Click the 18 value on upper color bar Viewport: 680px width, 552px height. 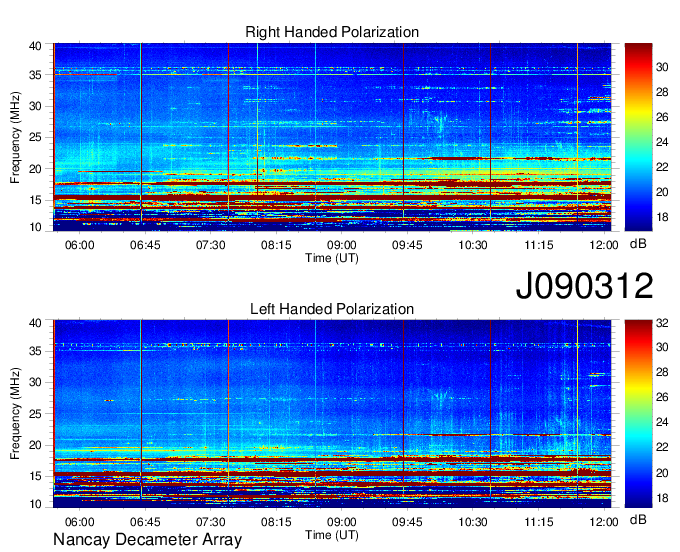662,217
